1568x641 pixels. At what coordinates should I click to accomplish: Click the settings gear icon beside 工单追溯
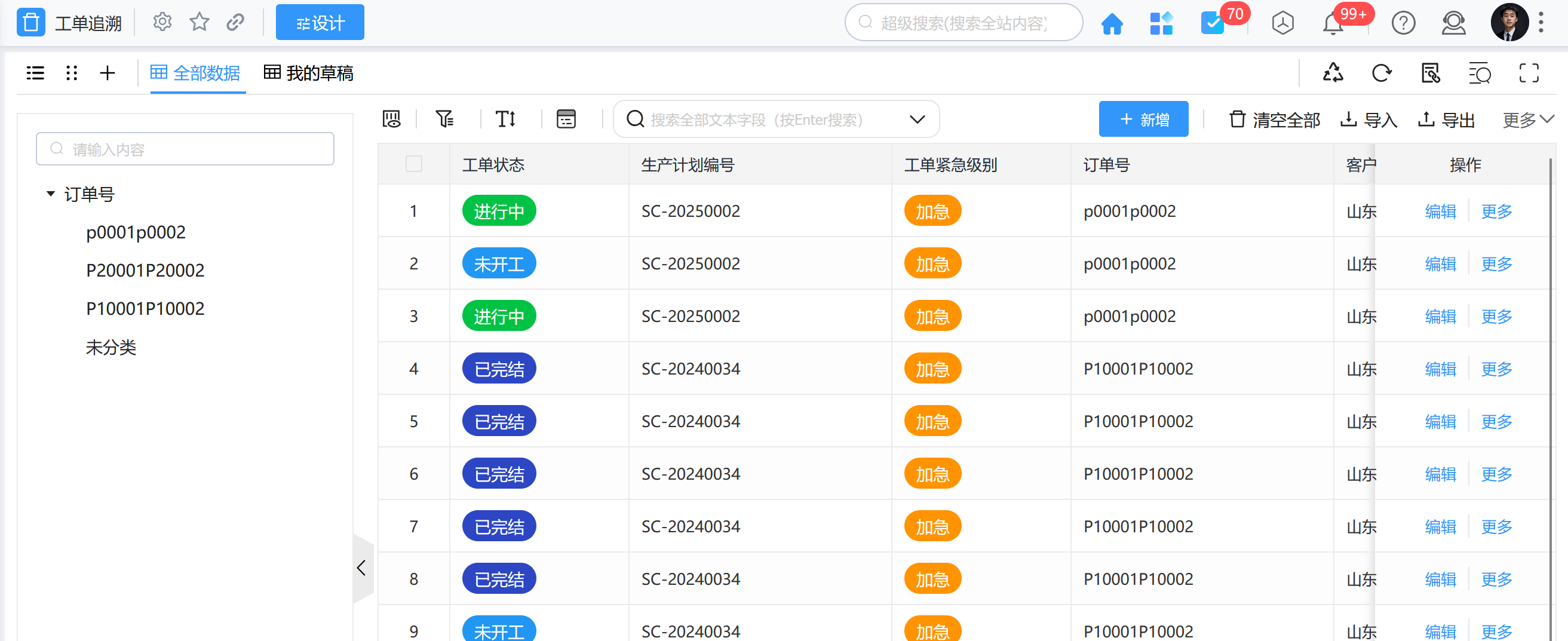(x=162, y=23)
